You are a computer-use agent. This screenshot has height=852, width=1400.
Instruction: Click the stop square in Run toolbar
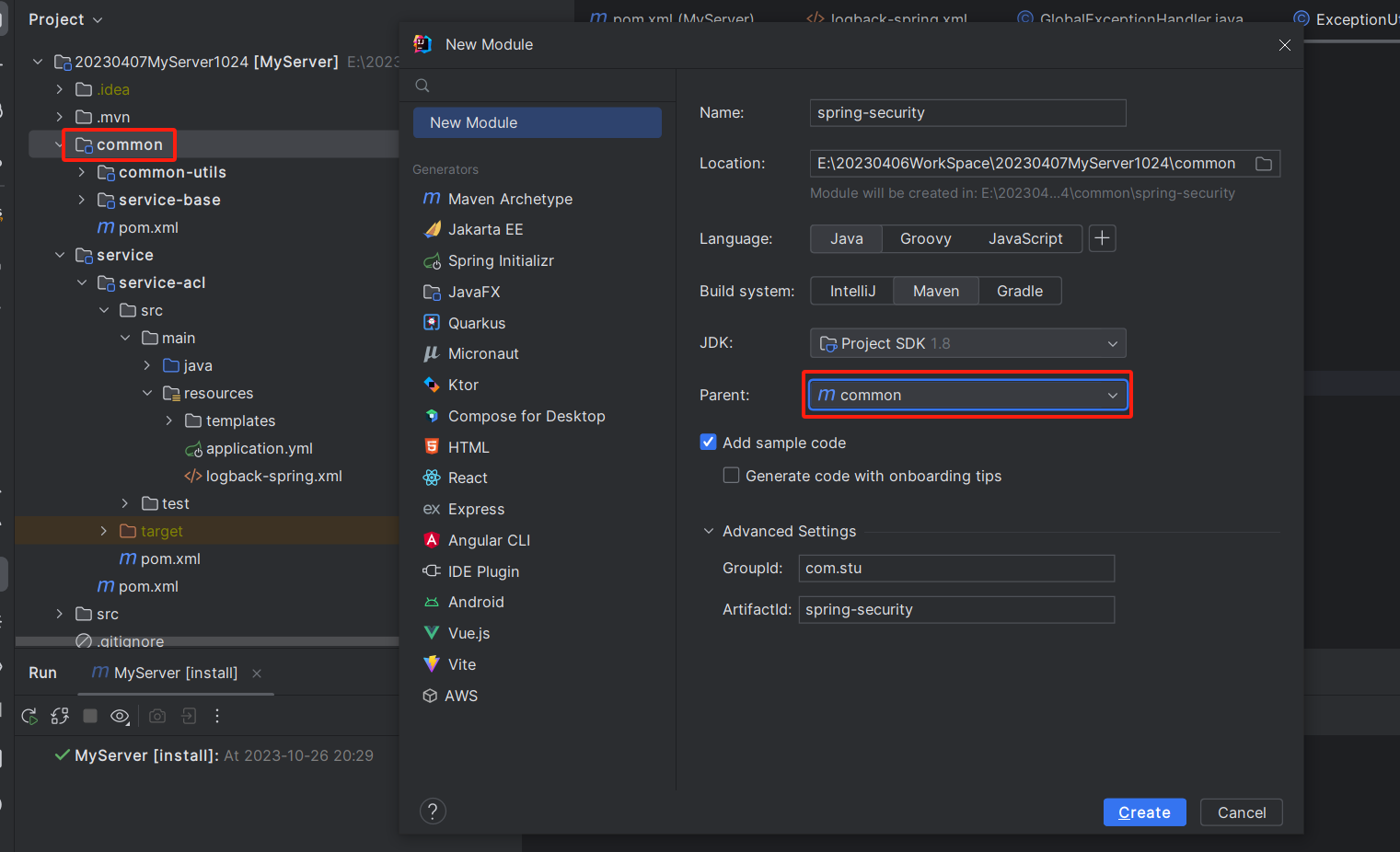point(90,716)
